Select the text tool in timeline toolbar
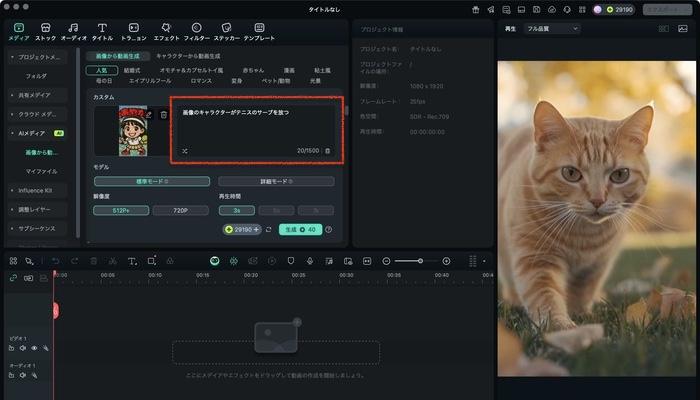The image size is (700, 400). [x=132, y=261]
